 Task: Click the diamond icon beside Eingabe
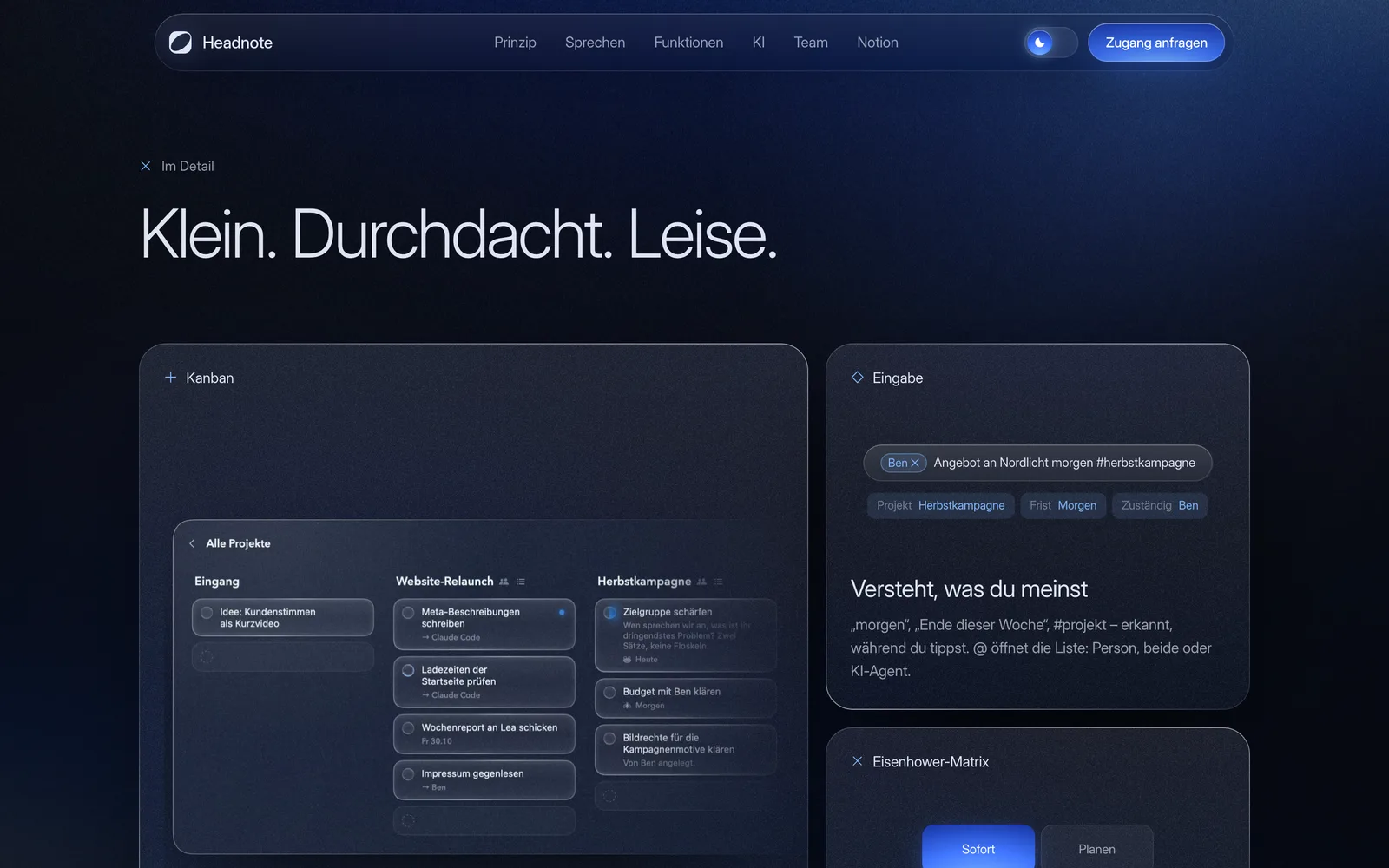[857, 378]
